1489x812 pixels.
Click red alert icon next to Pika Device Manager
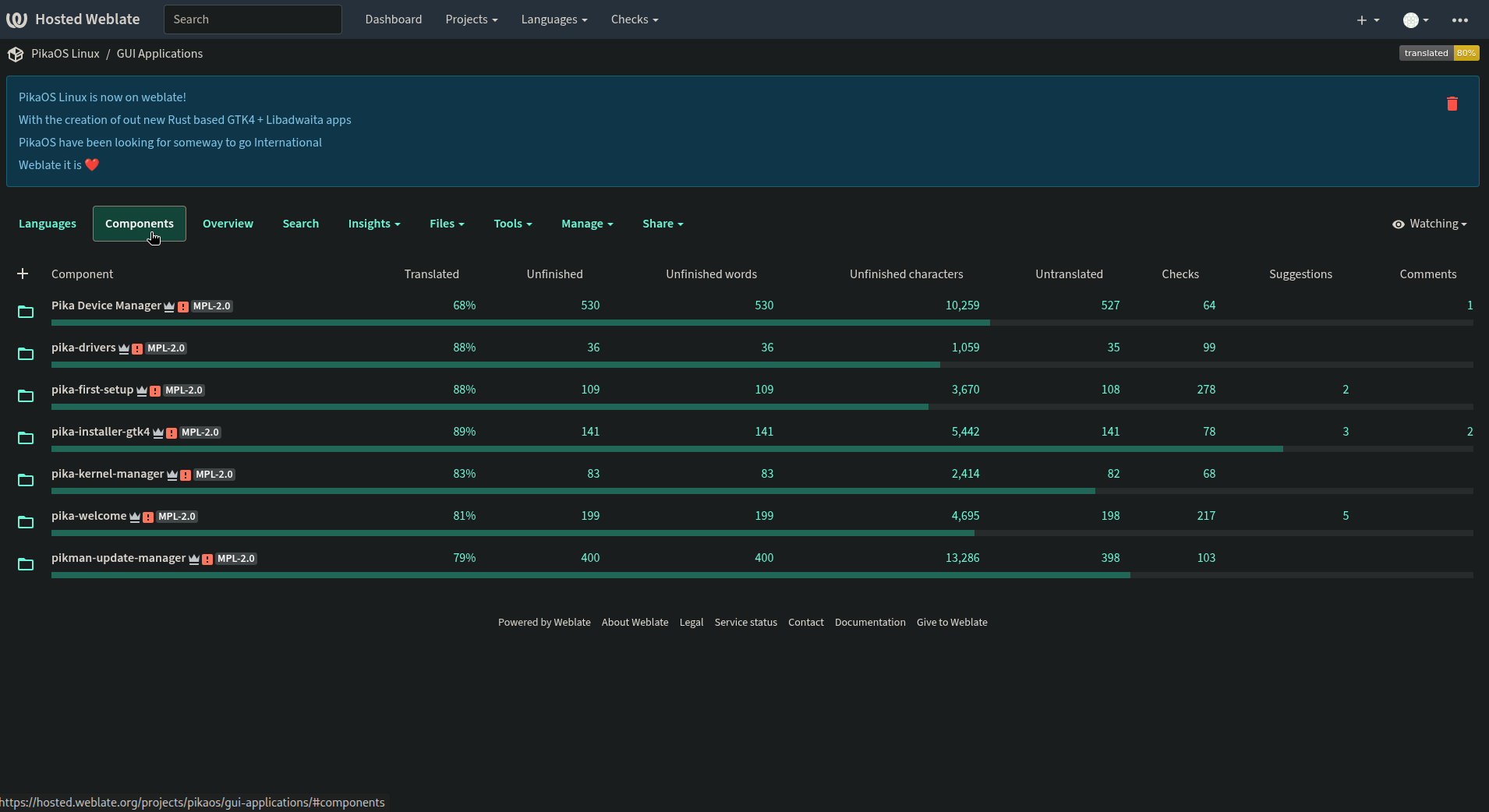tap(183, 306)
